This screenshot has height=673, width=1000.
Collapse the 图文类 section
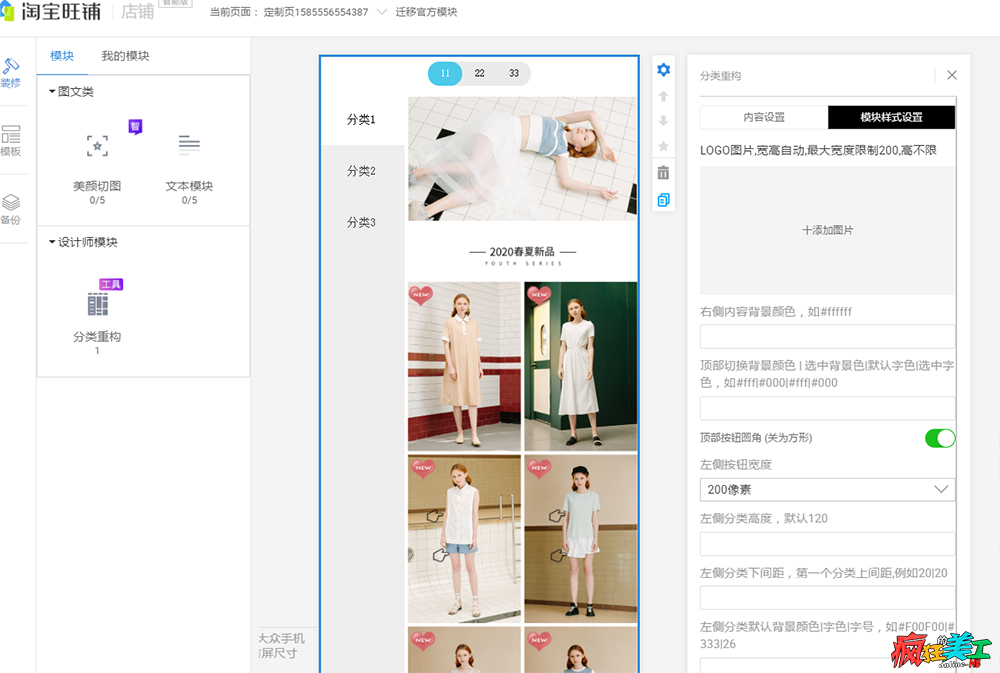[x=71, y=92]
